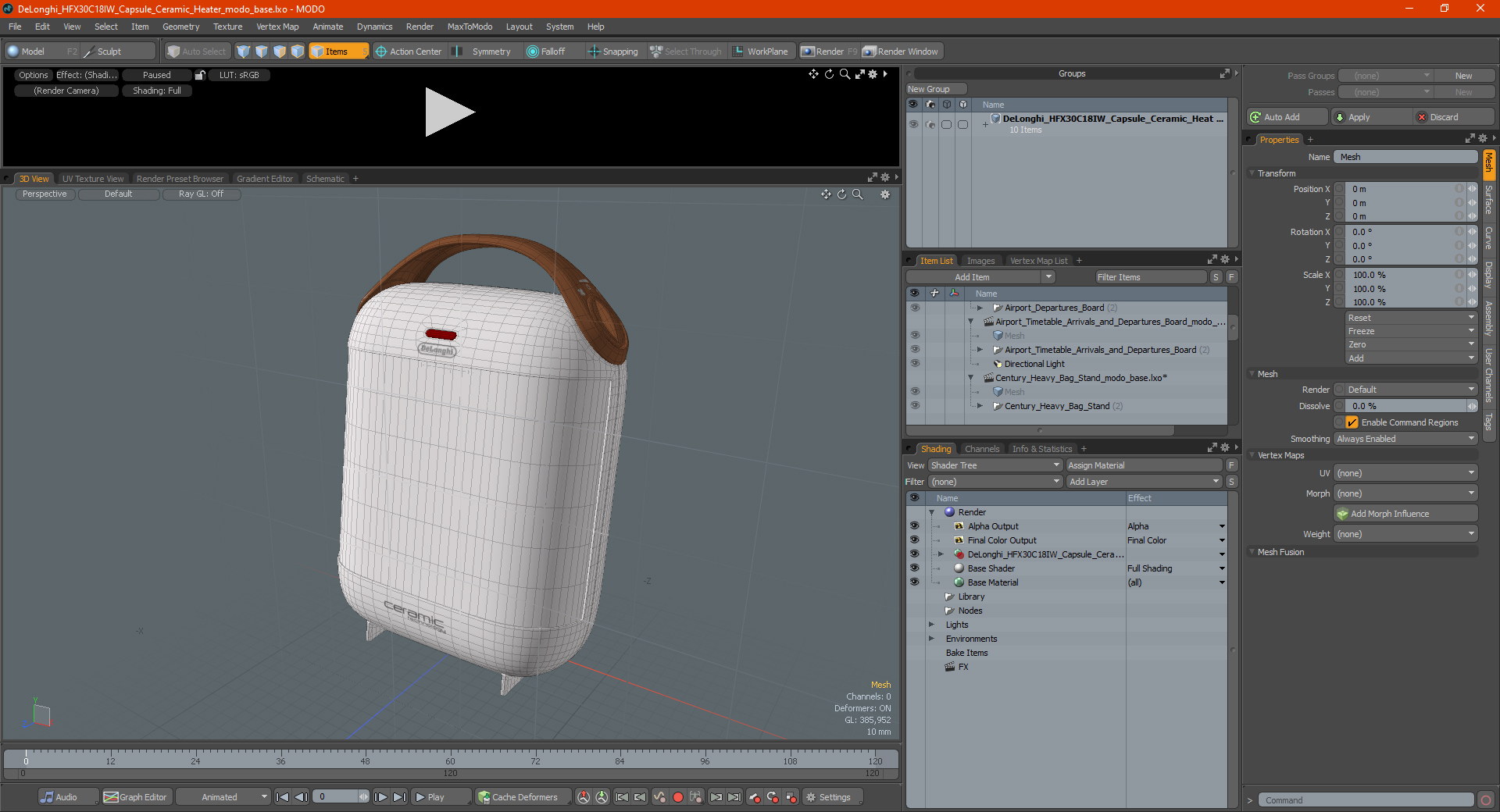Select Vertices selection mode icon
1500x812 pixels.
[x=244, y=52]
